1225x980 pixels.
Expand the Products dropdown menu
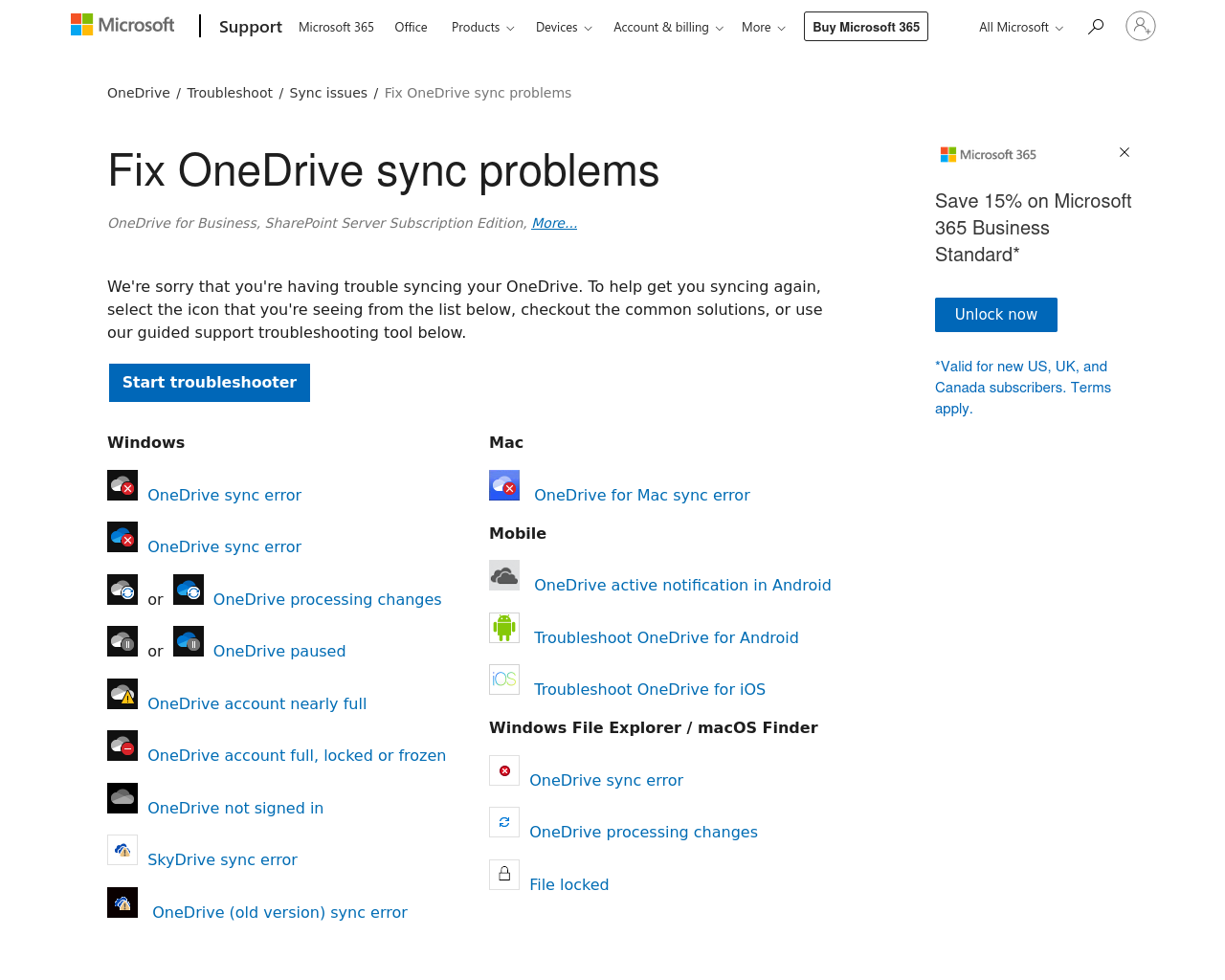pyautogui.click(x=482, y=27)
